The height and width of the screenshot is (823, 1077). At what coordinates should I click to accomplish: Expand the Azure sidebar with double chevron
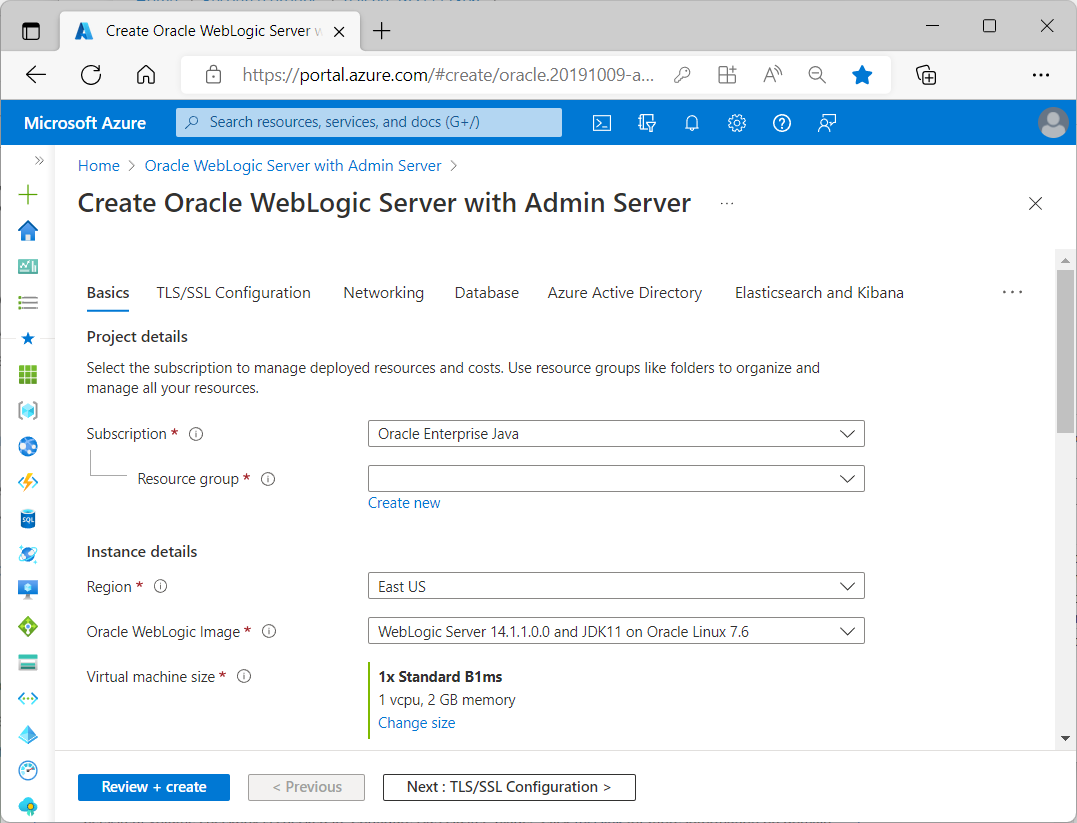[39, 160]
